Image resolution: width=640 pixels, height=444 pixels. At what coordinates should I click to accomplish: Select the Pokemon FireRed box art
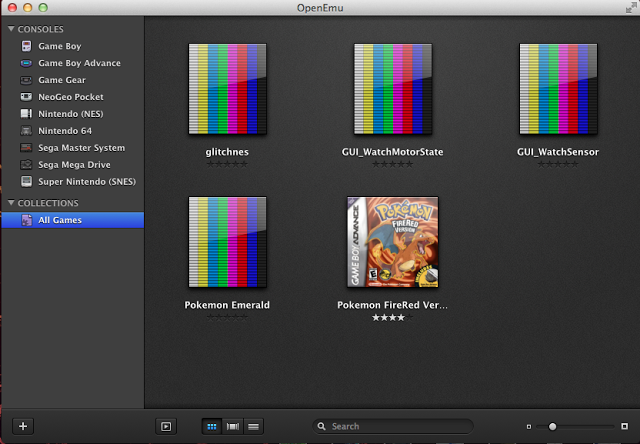point(393,242)
